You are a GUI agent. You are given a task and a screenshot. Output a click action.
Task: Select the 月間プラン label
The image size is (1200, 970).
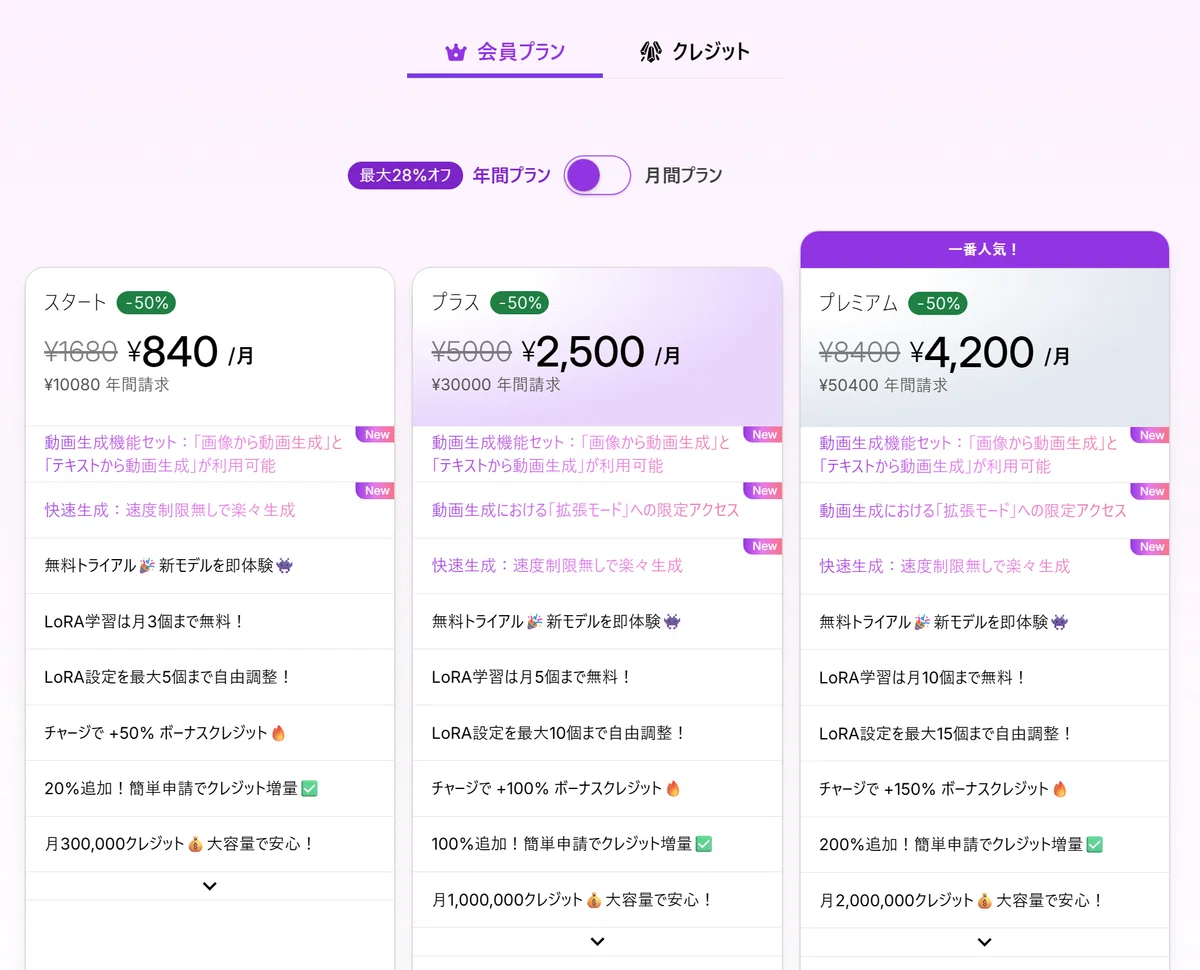(683, 175)
